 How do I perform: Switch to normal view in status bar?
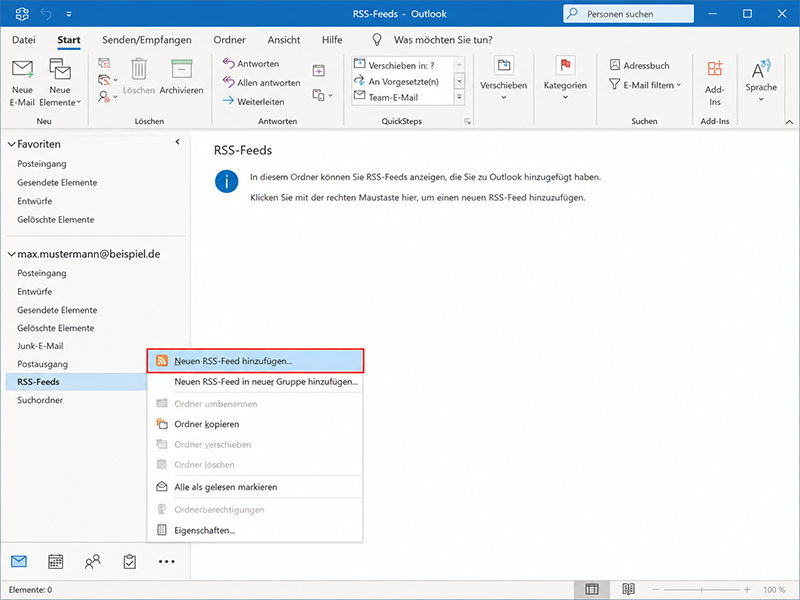point(592,589)
